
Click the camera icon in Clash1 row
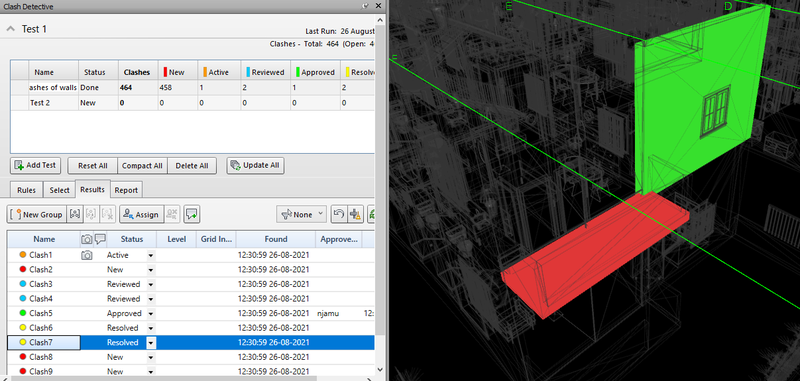coord(87,255)
